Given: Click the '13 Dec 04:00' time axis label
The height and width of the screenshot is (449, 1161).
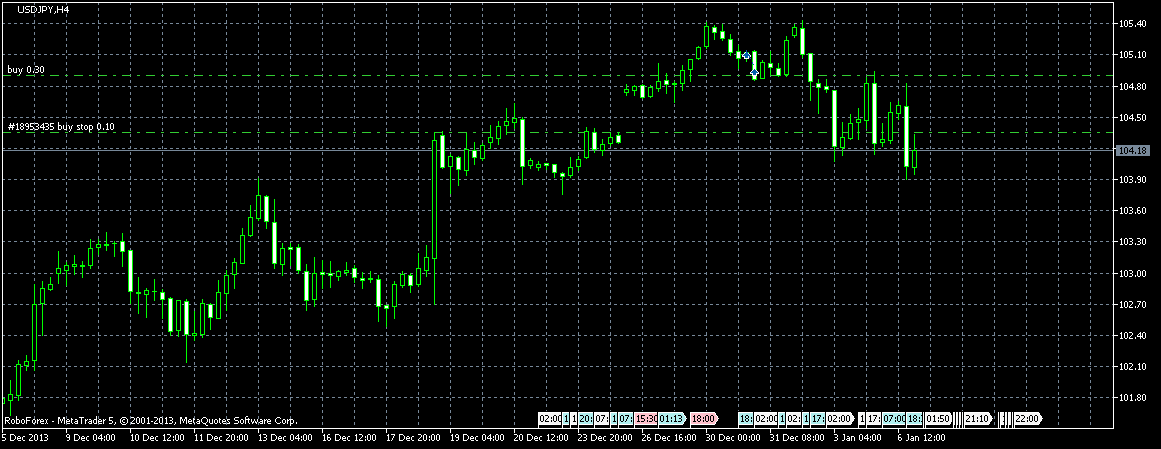Looking at the screenshot, I should pos(286,437).
